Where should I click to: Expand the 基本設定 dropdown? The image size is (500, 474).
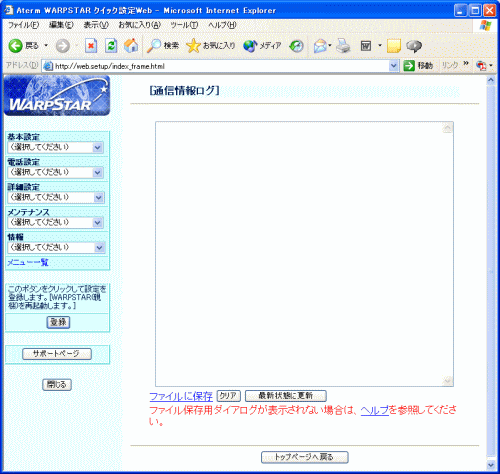[56, 147]
